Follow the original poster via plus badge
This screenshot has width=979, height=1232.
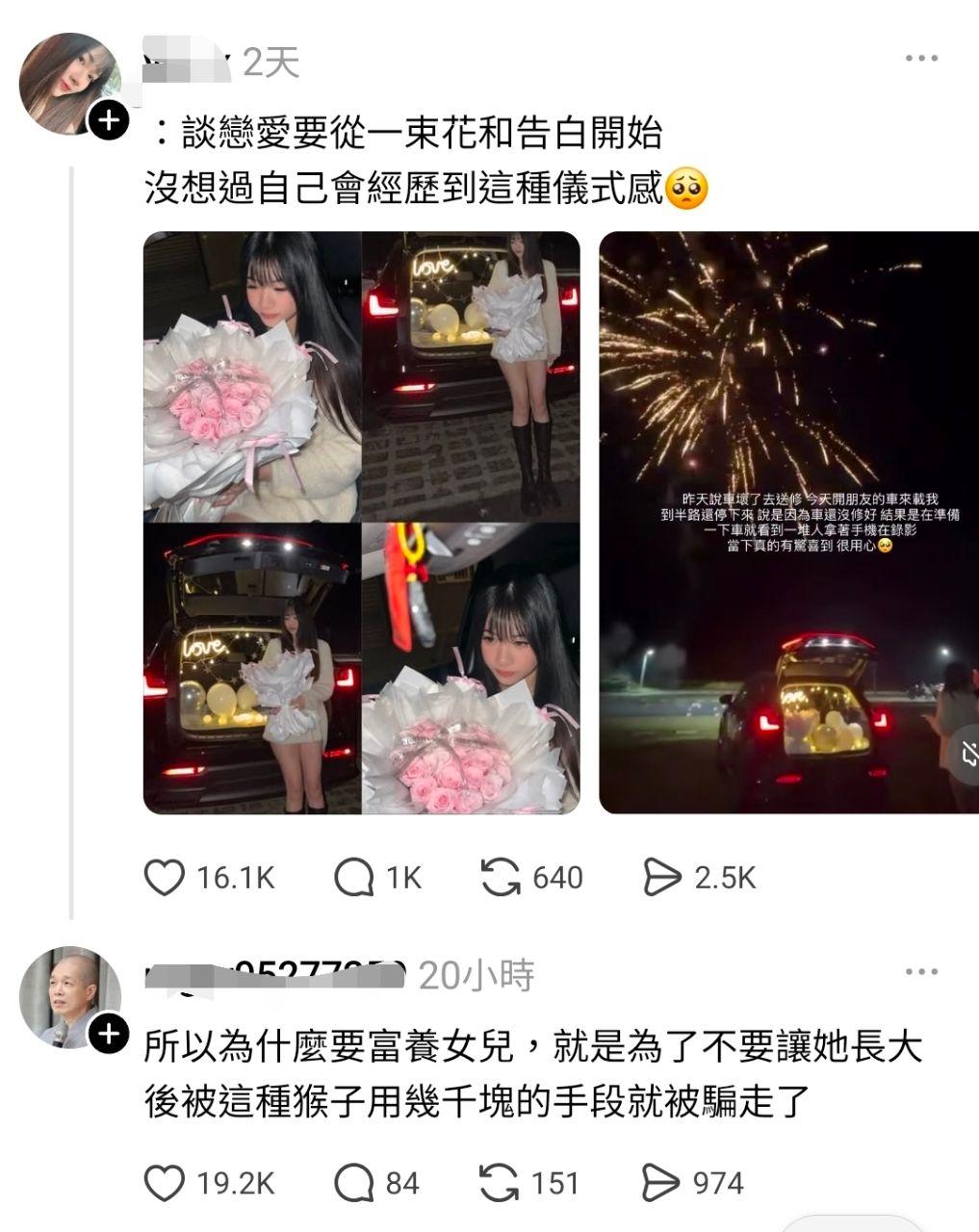click(x=109, y=120)
